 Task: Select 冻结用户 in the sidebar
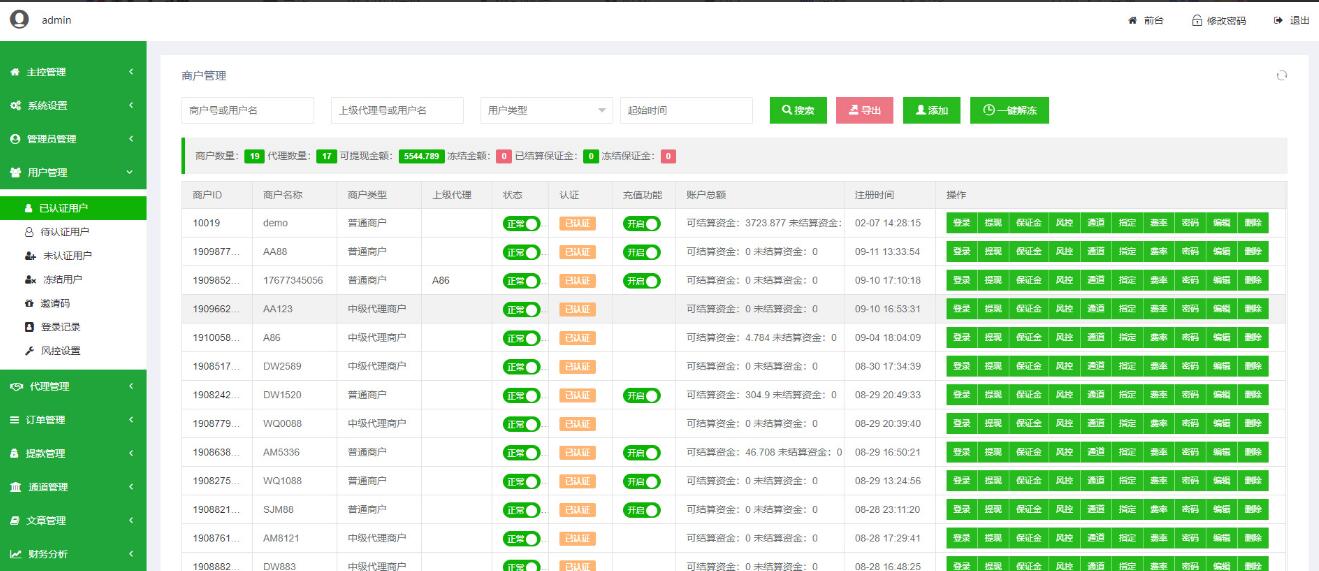point(60,279)
